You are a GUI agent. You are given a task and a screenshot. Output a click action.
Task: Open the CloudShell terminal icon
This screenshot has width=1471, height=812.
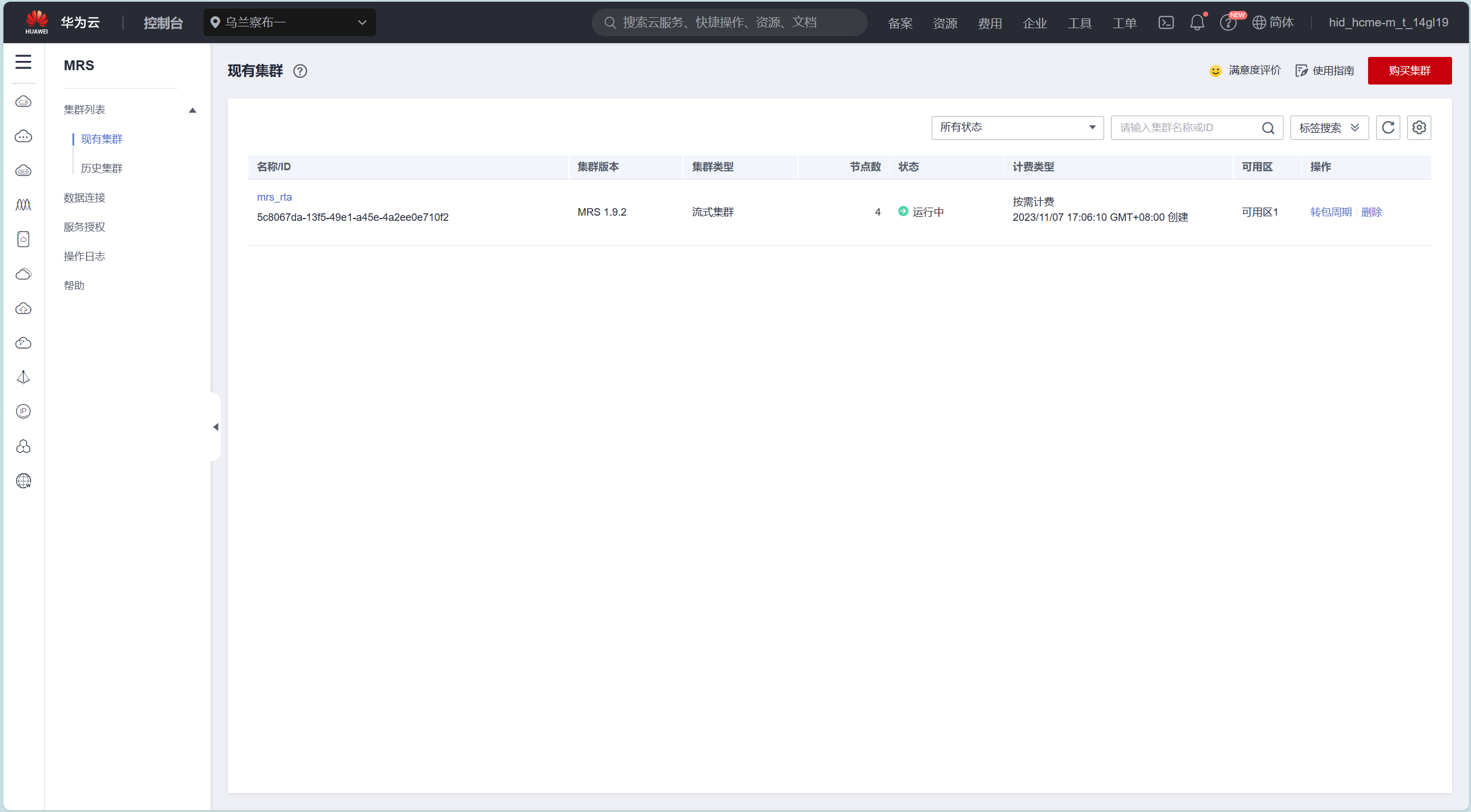coord(1166,22)
